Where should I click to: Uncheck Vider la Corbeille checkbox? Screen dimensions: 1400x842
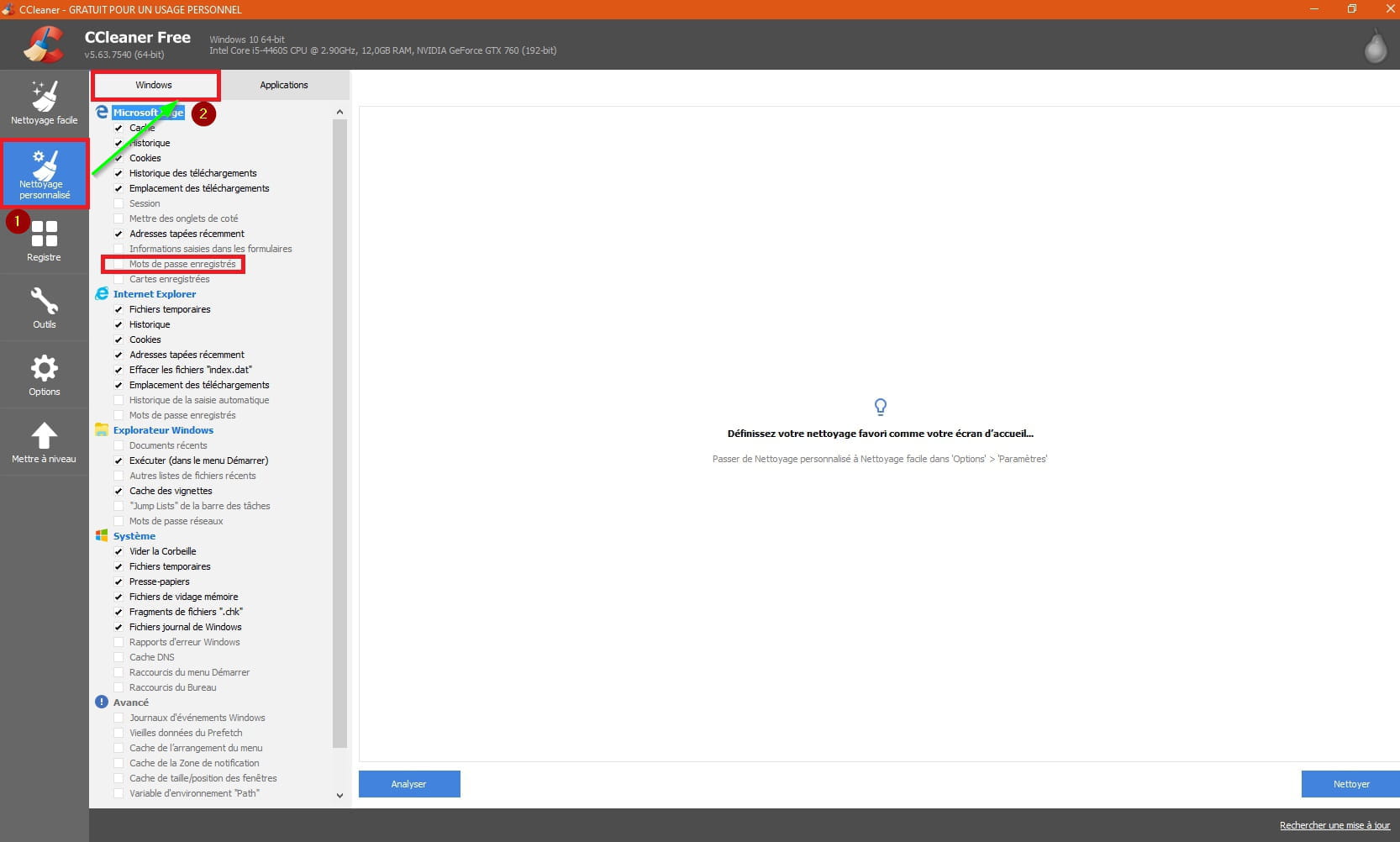tap(118, 551)
